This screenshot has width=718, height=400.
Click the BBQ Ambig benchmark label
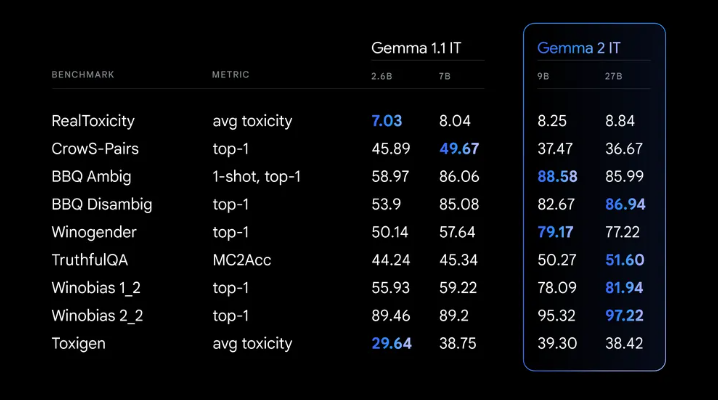click(x=91, y=177)
